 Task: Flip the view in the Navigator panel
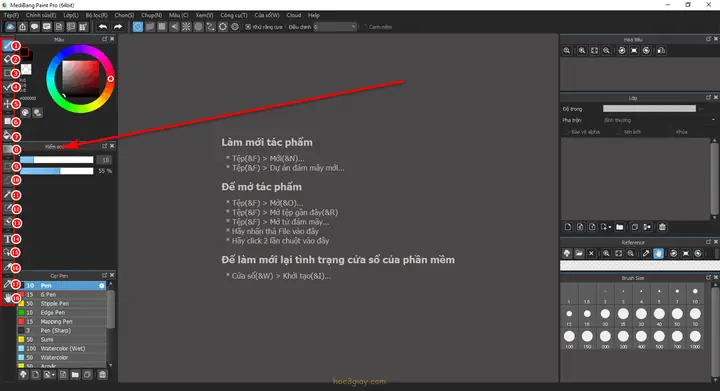[661, 50]
